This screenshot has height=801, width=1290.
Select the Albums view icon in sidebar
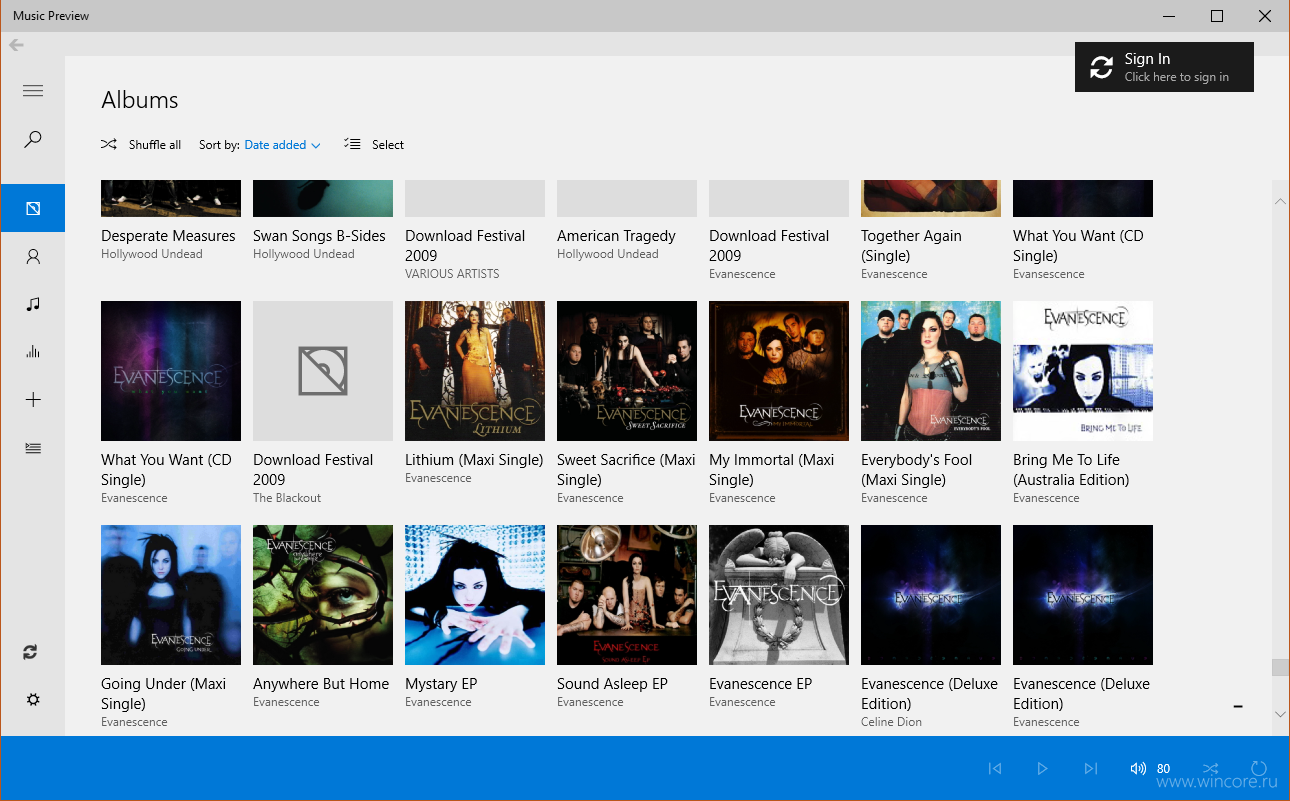[33, 208]
